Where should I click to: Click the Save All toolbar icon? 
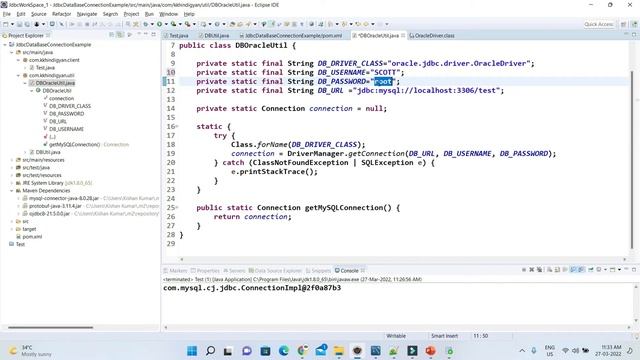coord(27,24)
